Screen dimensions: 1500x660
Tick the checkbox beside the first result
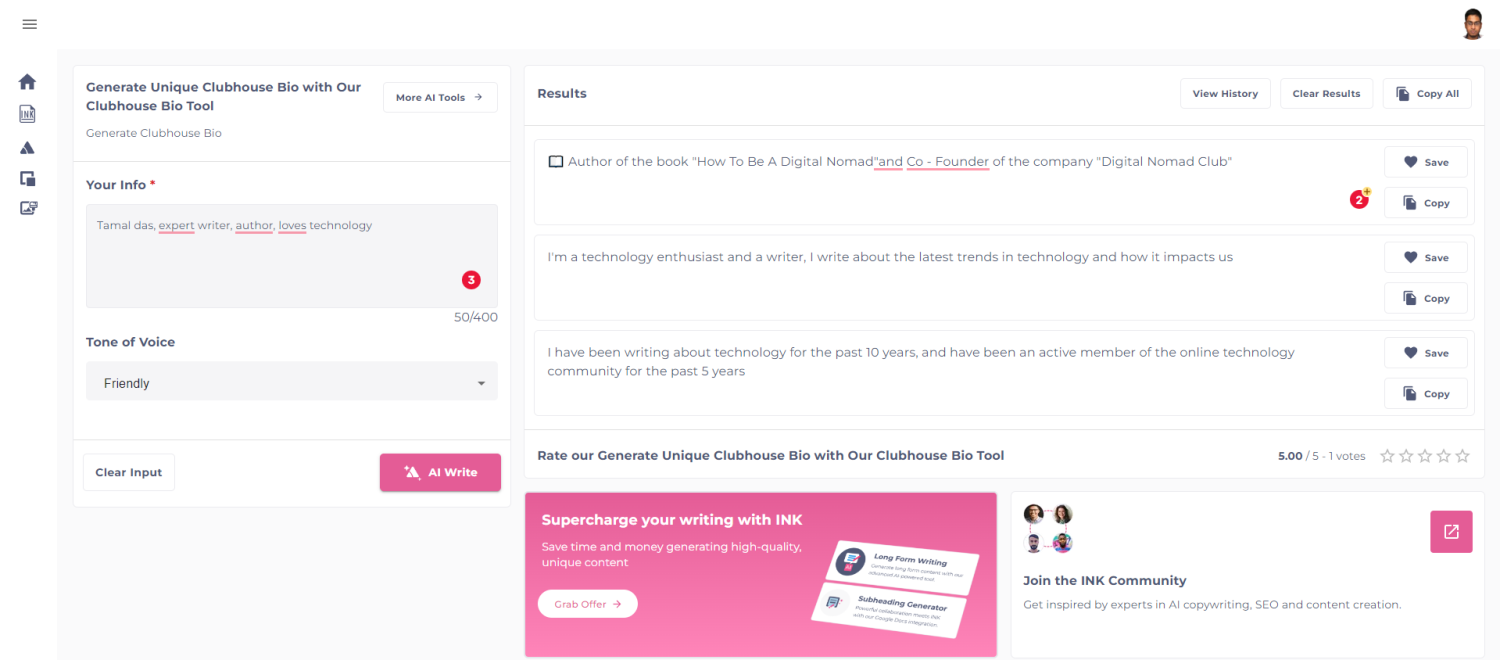click(556, 162)
